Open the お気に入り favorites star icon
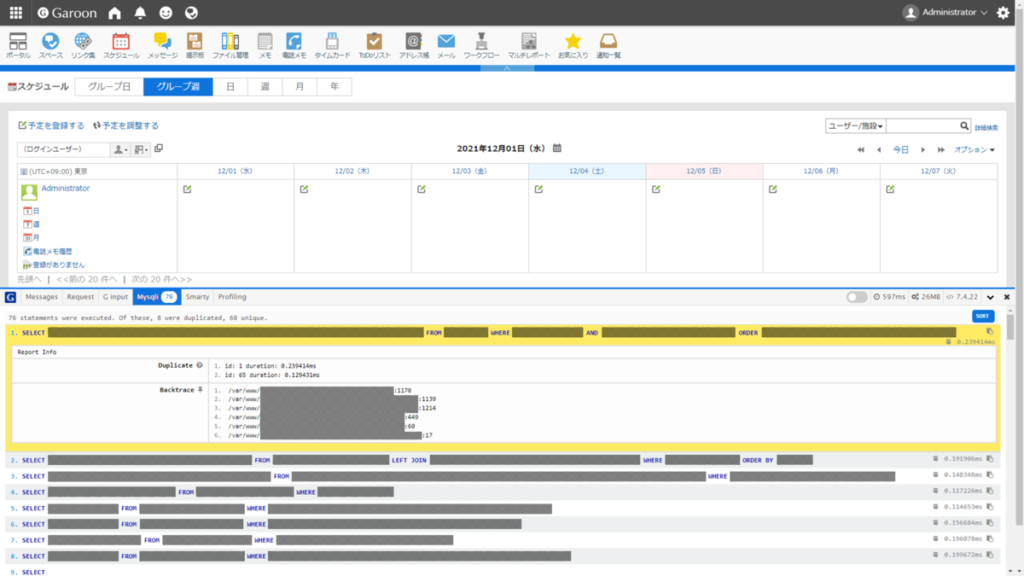 (573, 46)
